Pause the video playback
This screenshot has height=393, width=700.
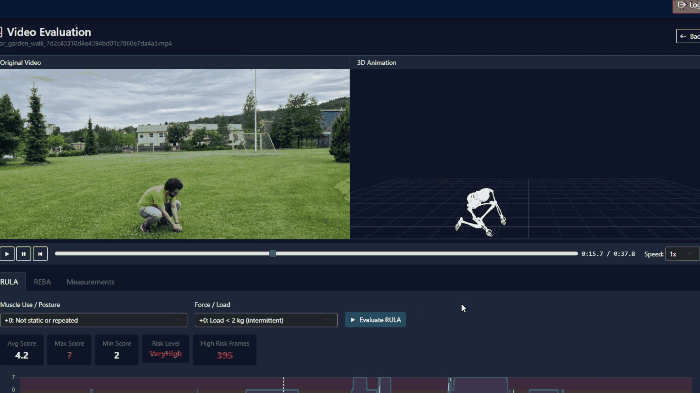pos(24,254)
